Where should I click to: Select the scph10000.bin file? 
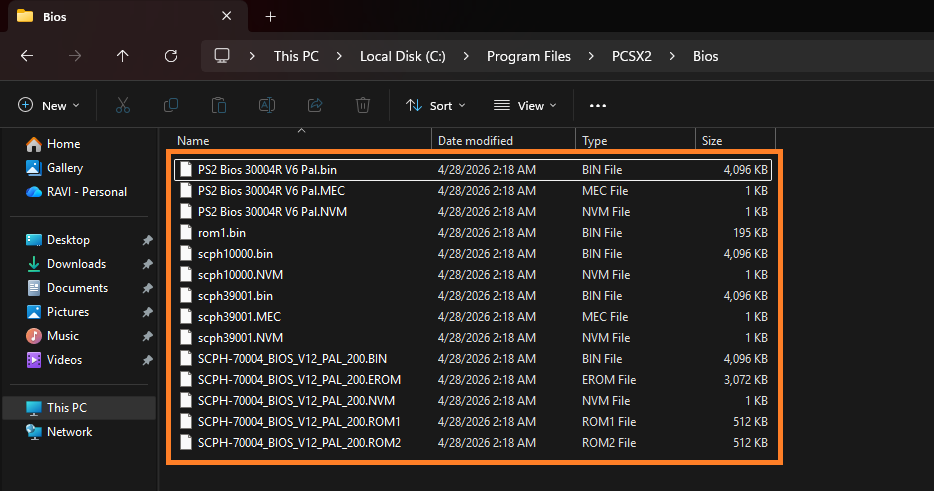(x=473, y=254)
